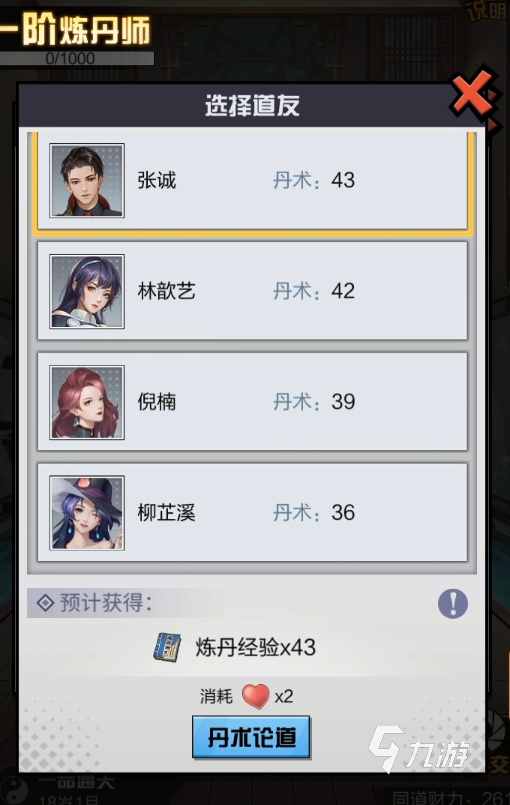Viewport: 510px width, 805px height.
Task: Close the 选择道友 dialog with red X
Action: 473,95
